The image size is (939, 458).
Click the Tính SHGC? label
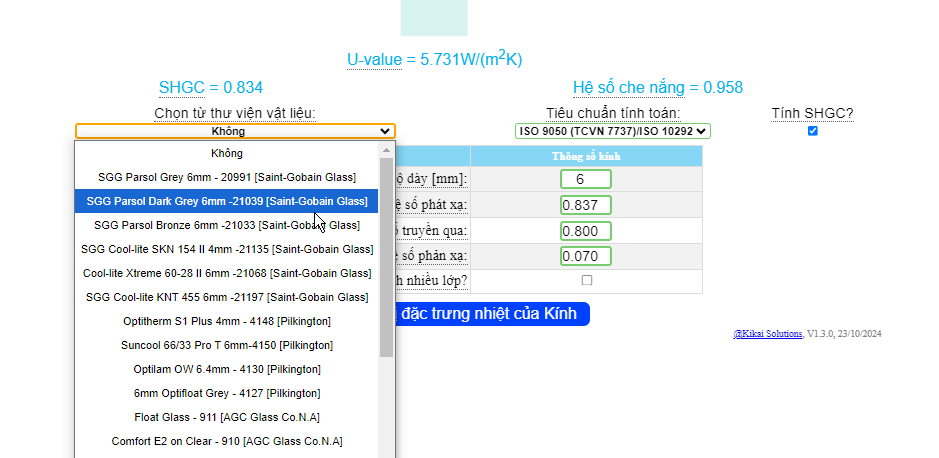coord(813,113)
